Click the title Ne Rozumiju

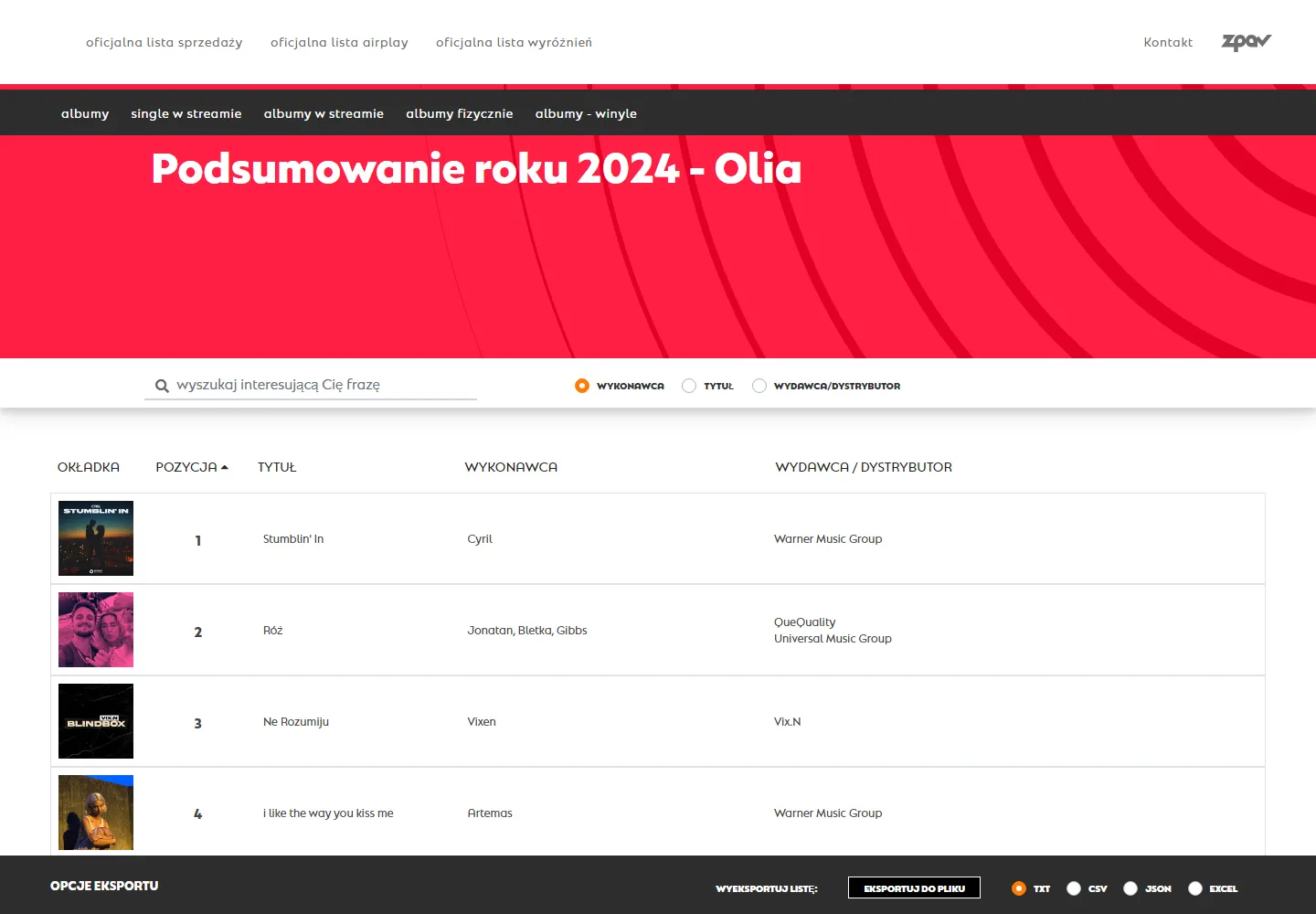(296, 722)
